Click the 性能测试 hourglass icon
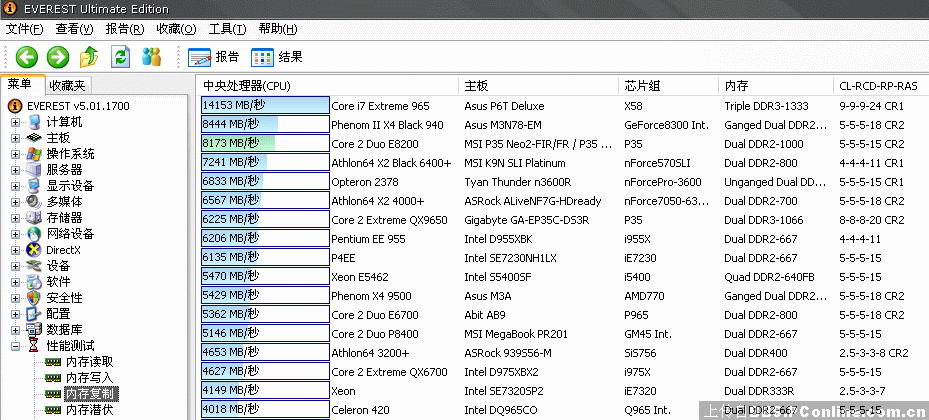This screenshot has height=420, width=929. pyautogui.click(x=34, y=346)
